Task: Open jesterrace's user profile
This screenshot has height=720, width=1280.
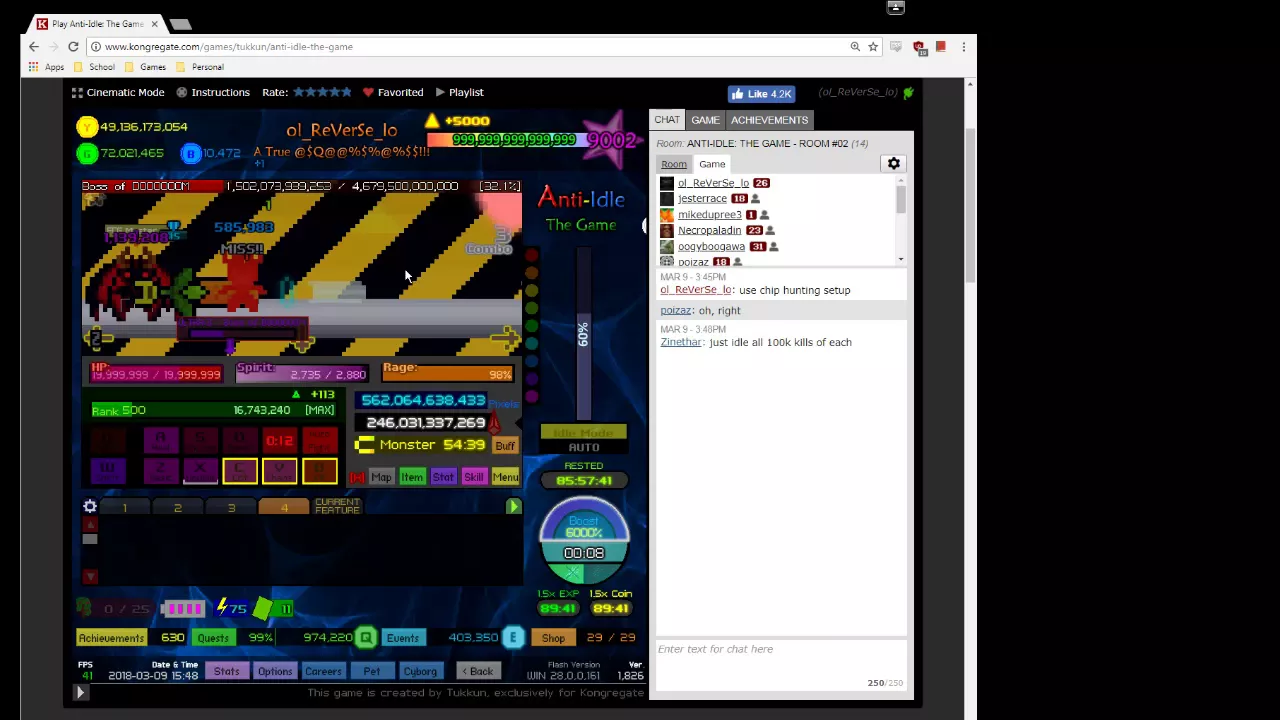Action: tap(702, 199)
